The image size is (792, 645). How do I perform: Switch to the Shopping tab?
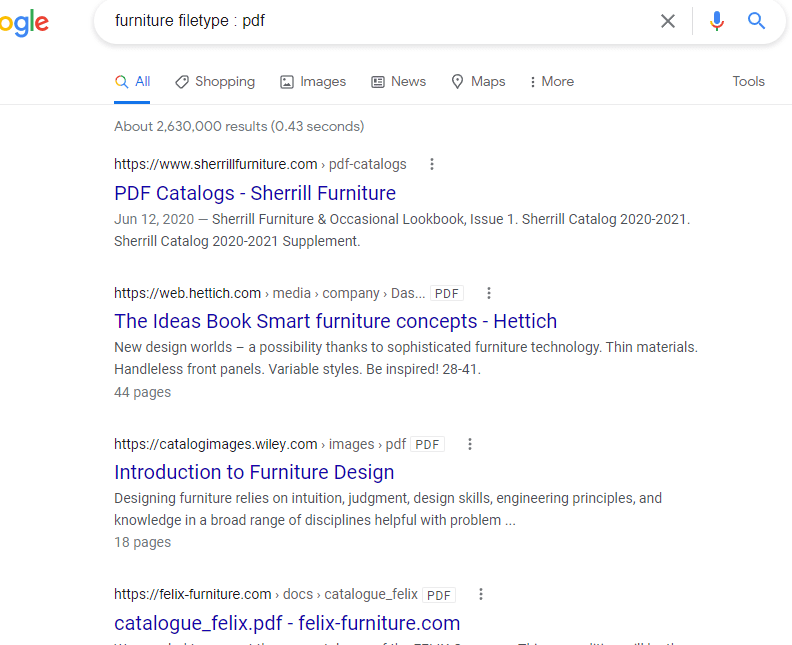click(215, 82)
